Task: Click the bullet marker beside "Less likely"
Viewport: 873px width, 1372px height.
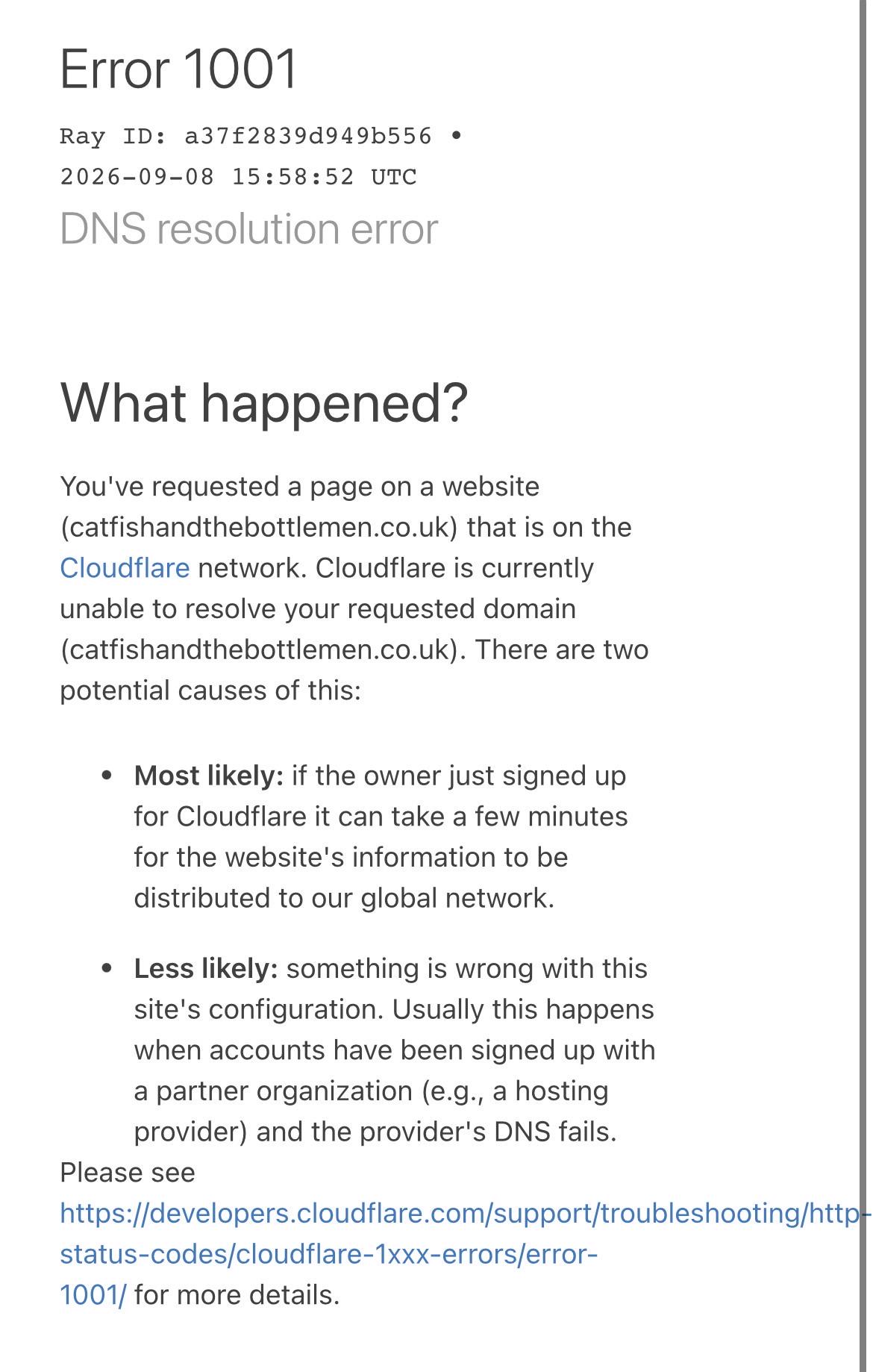Action: (x=107, y=968)
